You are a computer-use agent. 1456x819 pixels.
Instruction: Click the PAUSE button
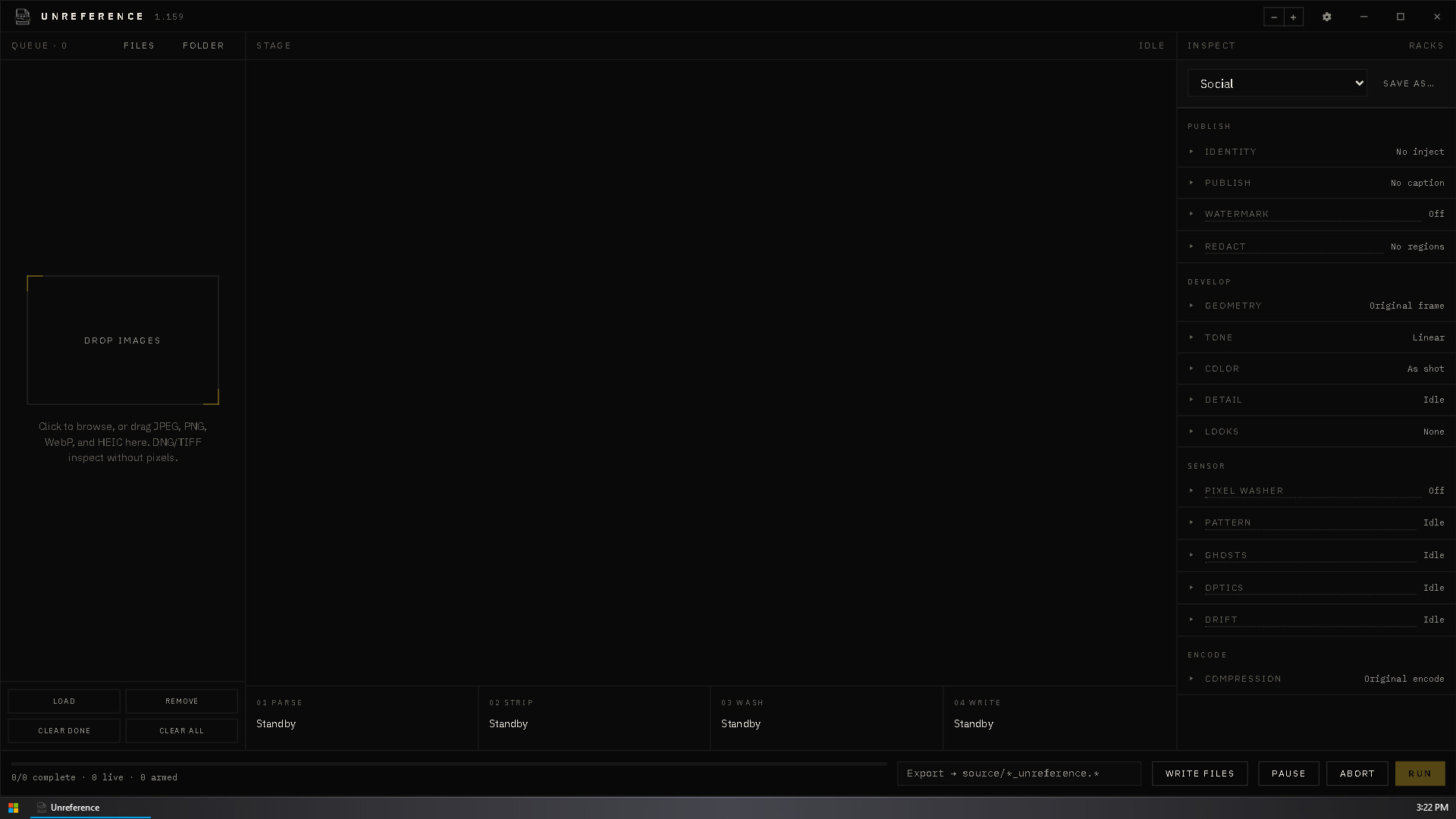click(1288, 773)
